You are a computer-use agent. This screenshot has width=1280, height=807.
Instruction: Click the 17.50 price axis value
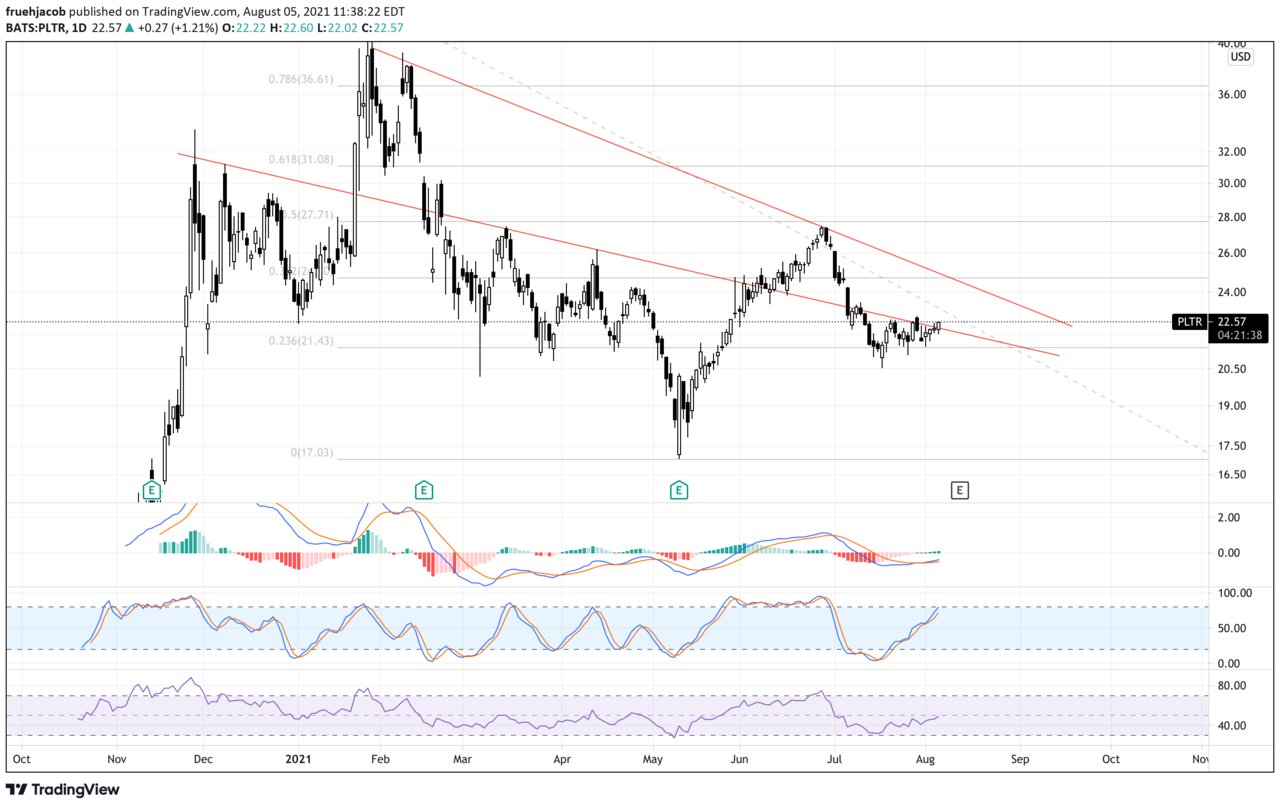coord(1232,446)
